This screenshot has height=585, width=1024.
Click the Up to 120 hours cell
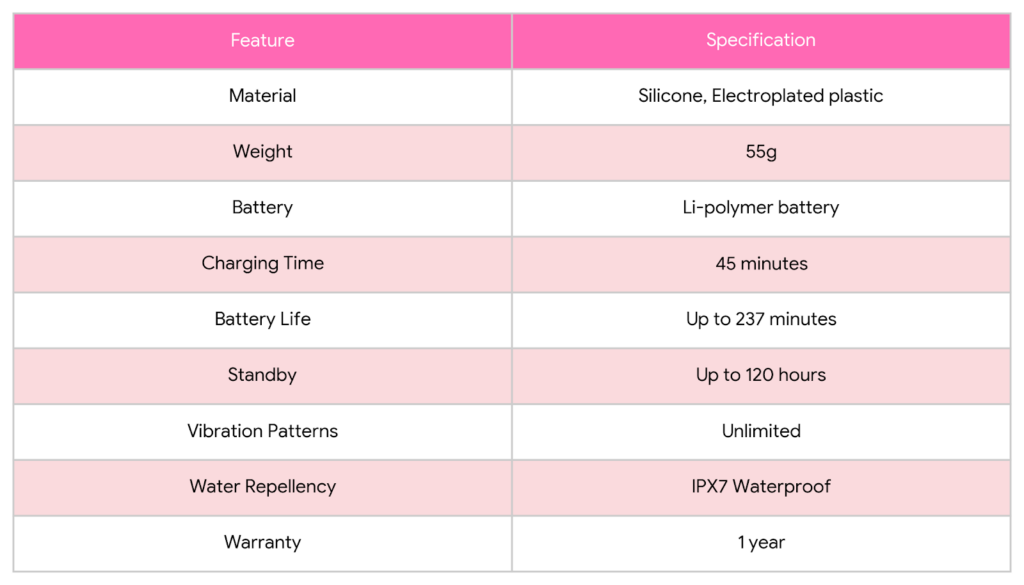click(760, 376)
